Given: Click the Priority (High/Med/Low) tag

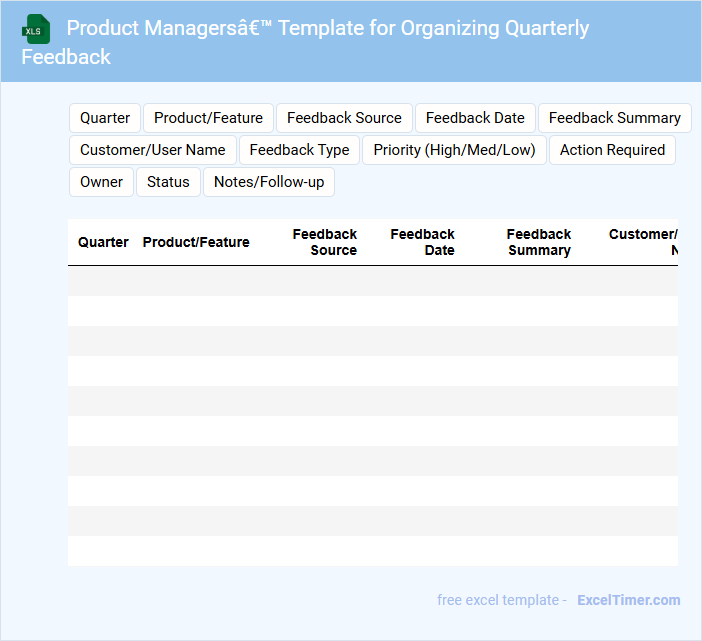Looking at the screenshot, I should tap(454, 150).
